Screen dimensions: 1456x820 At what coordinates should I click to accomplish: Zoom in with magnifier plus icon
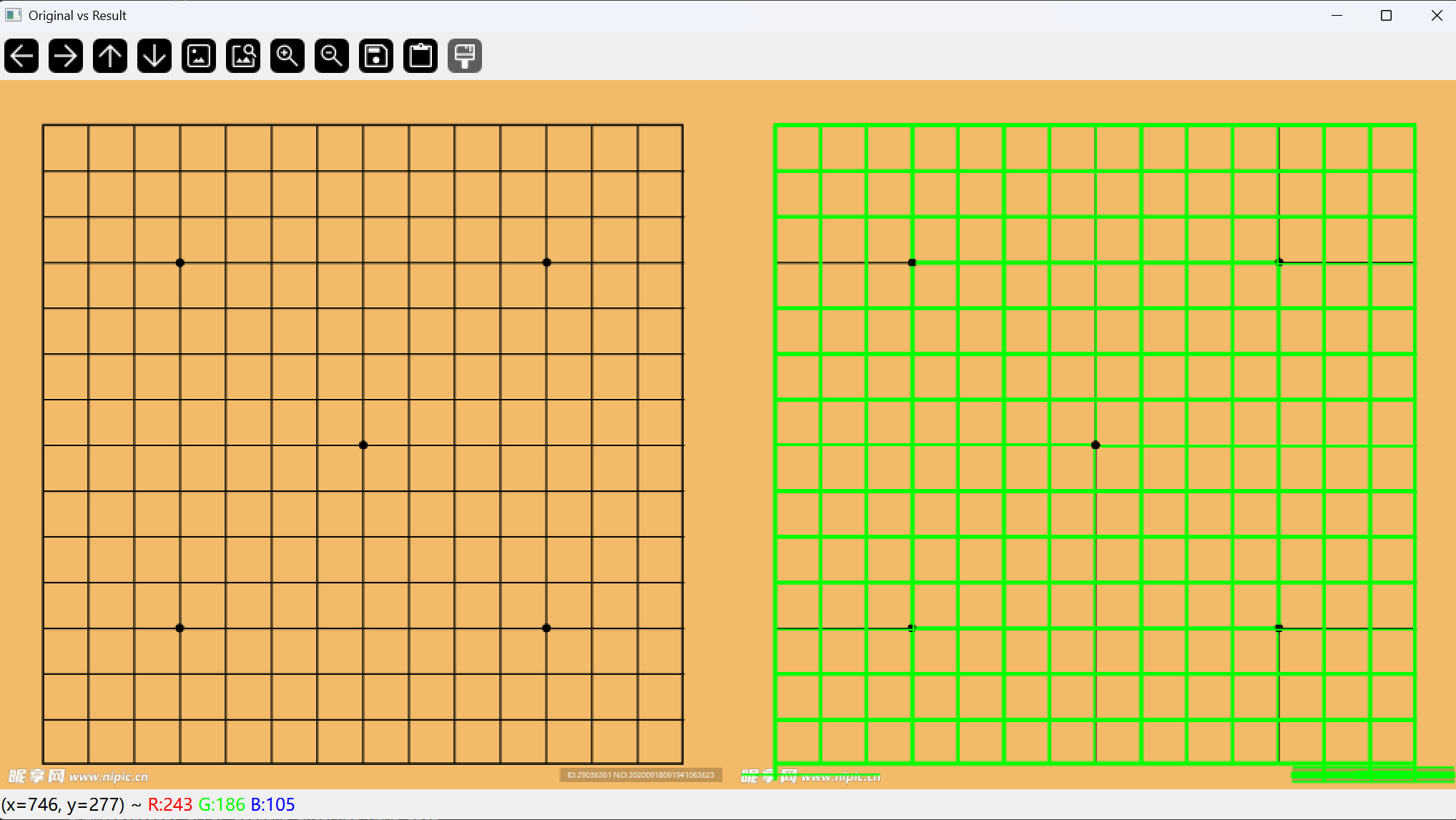click(x=287, y=56)
